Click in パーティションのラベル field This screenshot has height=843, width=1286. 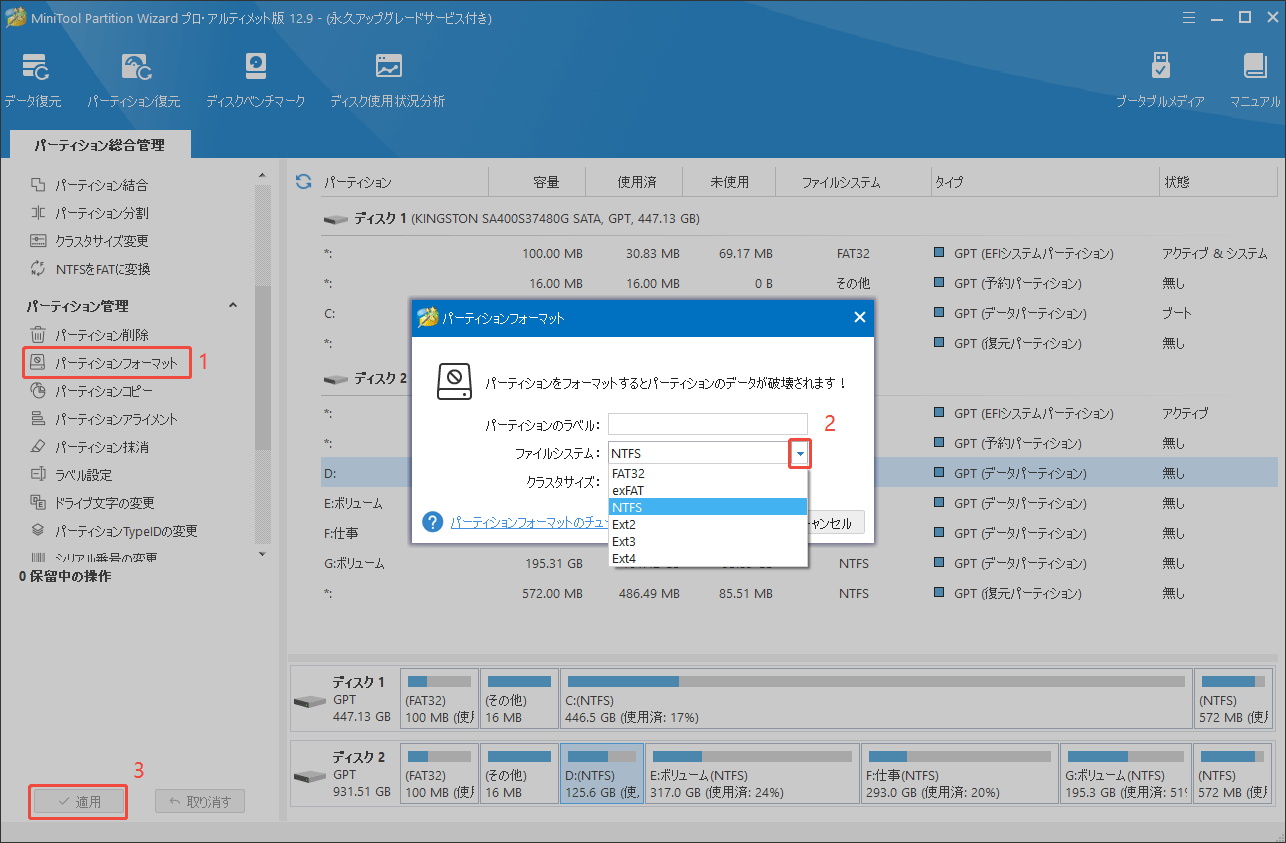pos(707,425)
